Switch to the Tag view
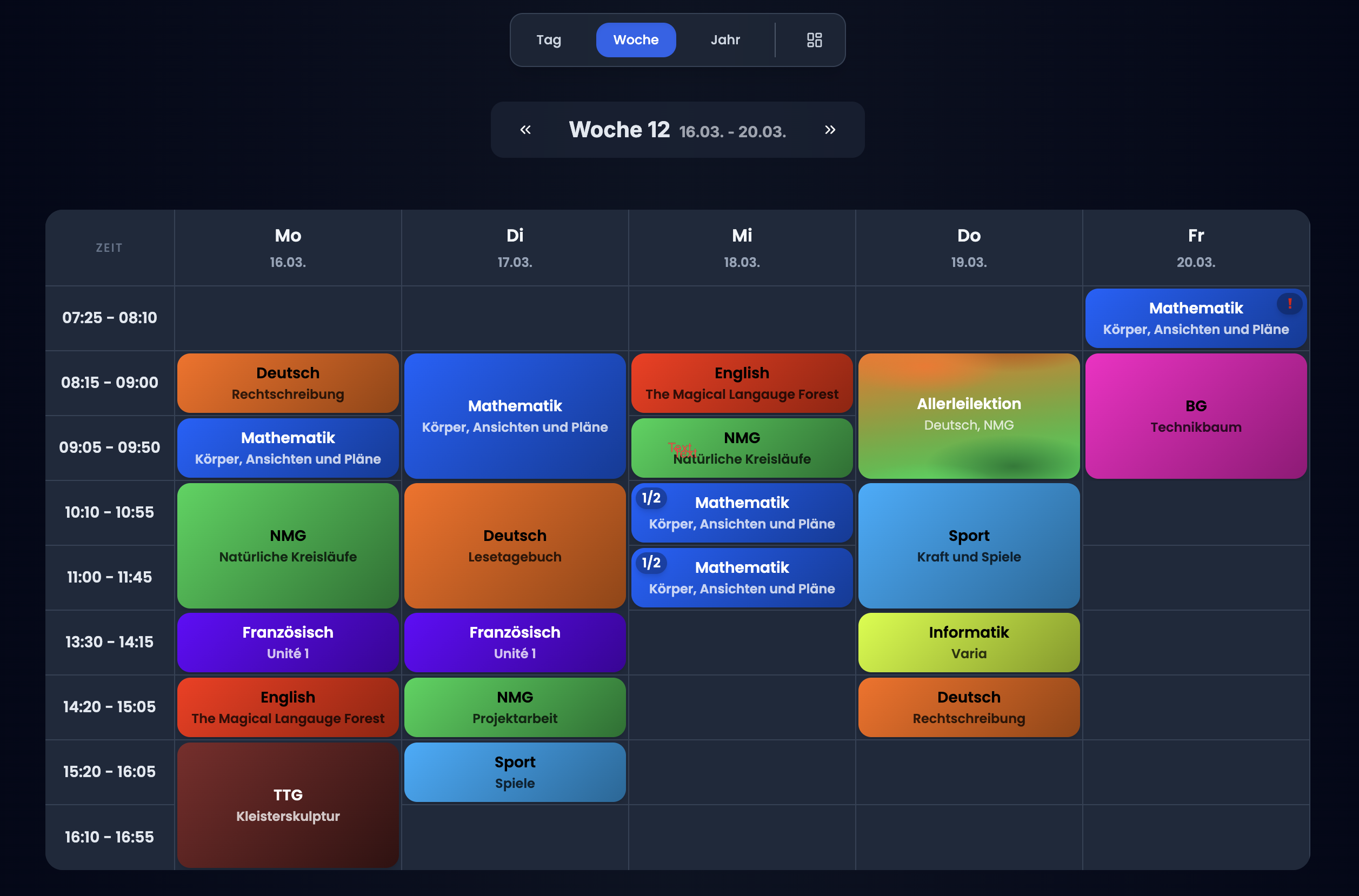The width and height of the screenshot is (1359, 896). [x=548, y=40]
